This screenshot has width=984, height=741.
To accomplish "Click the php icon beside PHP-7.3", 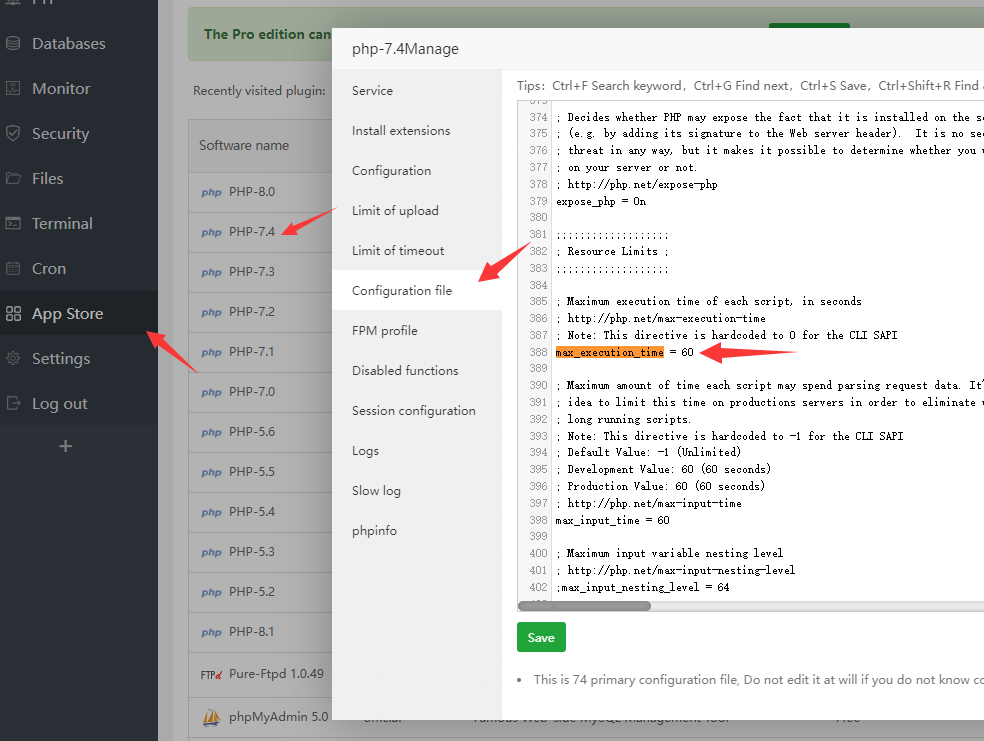I will (211, 272).
